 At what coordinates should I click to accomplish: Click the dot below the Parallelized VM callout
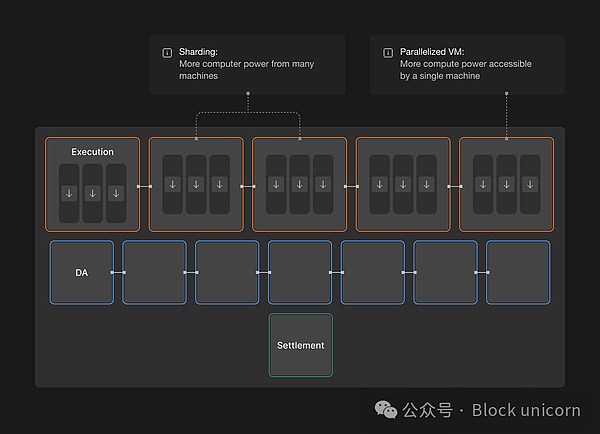coord(507,94)
